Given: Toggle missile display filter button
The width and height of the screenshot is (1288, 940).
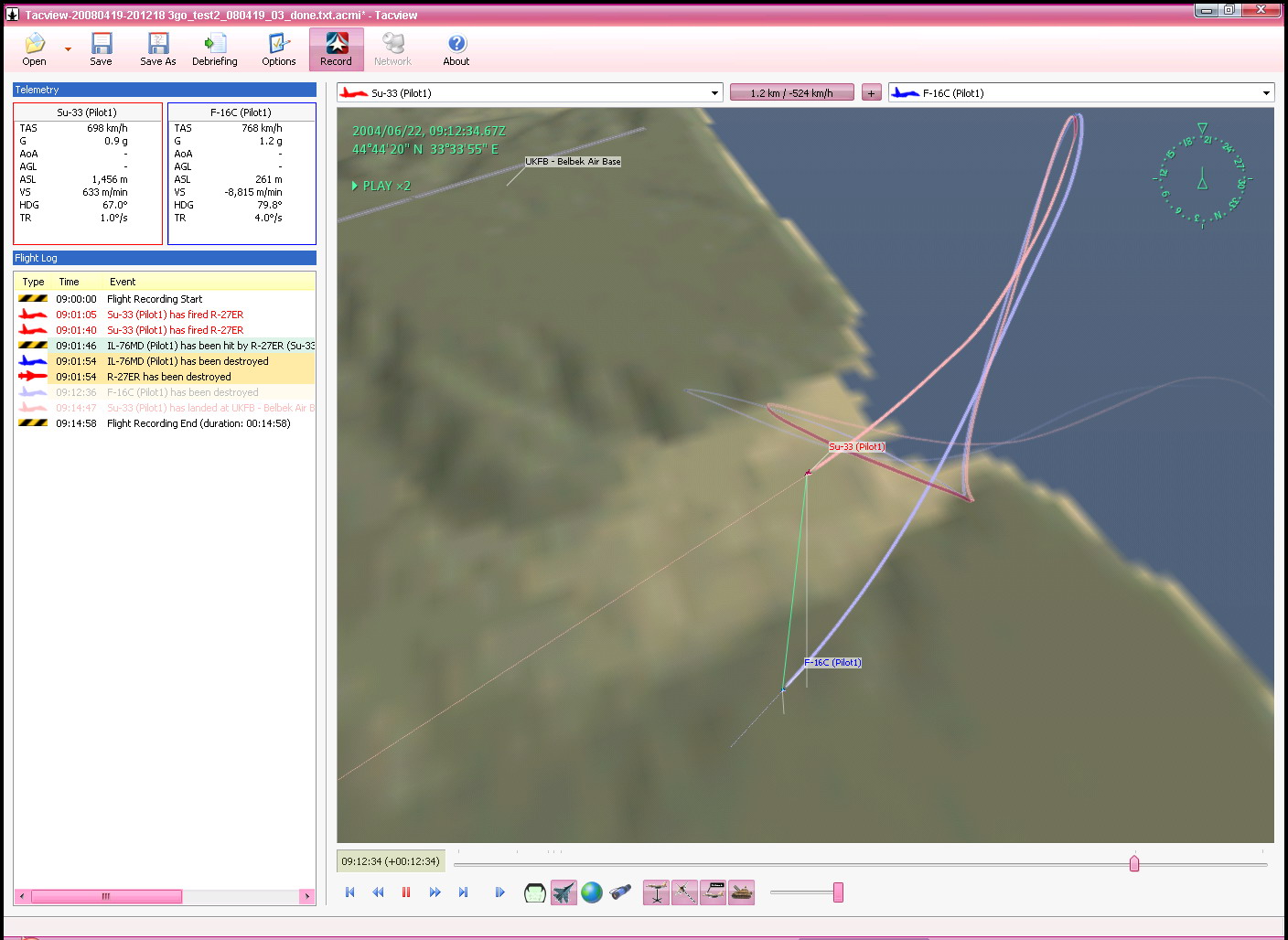Looking at the screenshot, I should pos(684,892).
